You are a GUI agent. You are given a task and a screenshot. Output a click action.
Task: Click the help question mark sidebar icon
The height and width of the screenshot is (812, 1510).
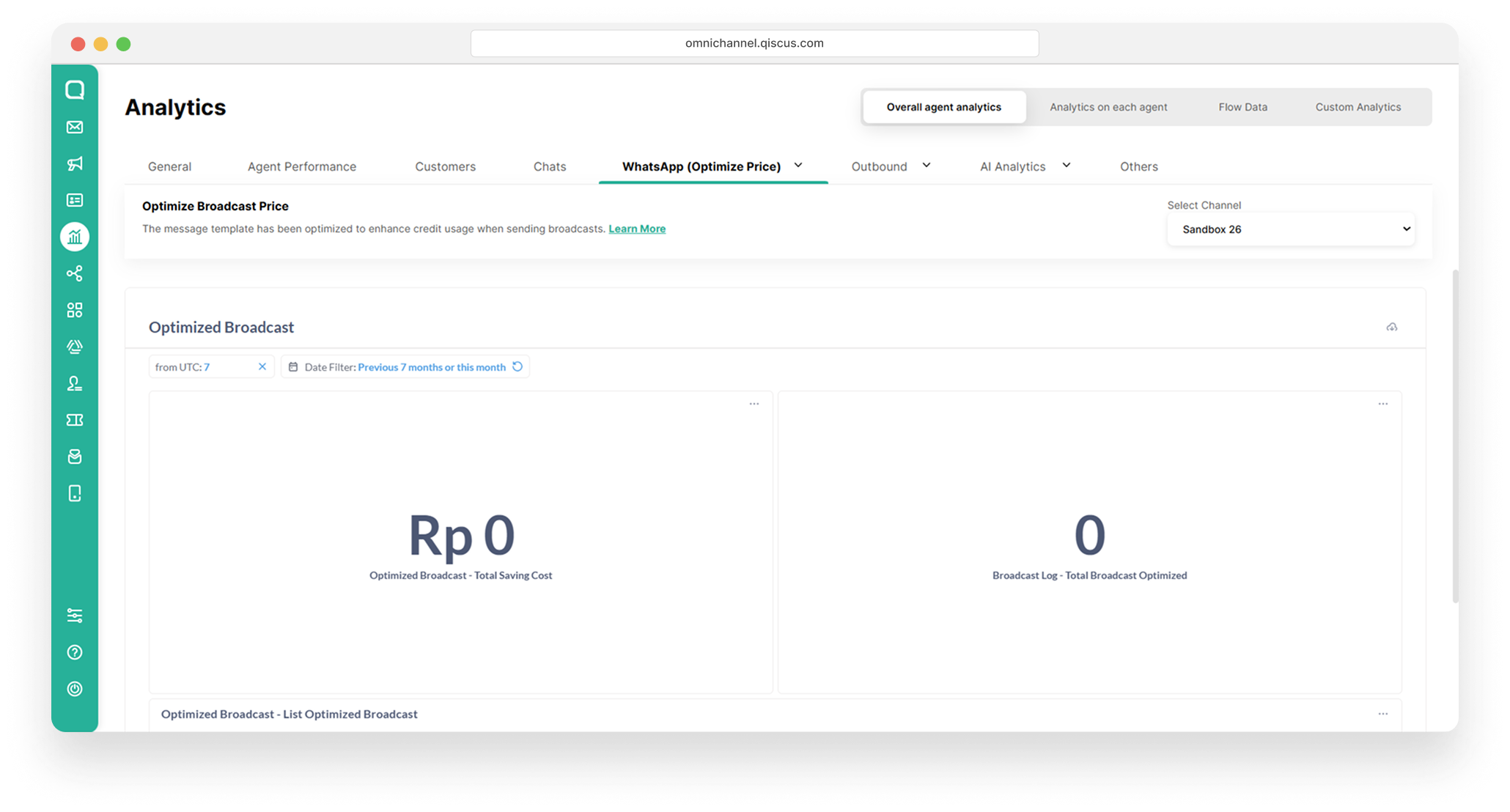[75, 652]
